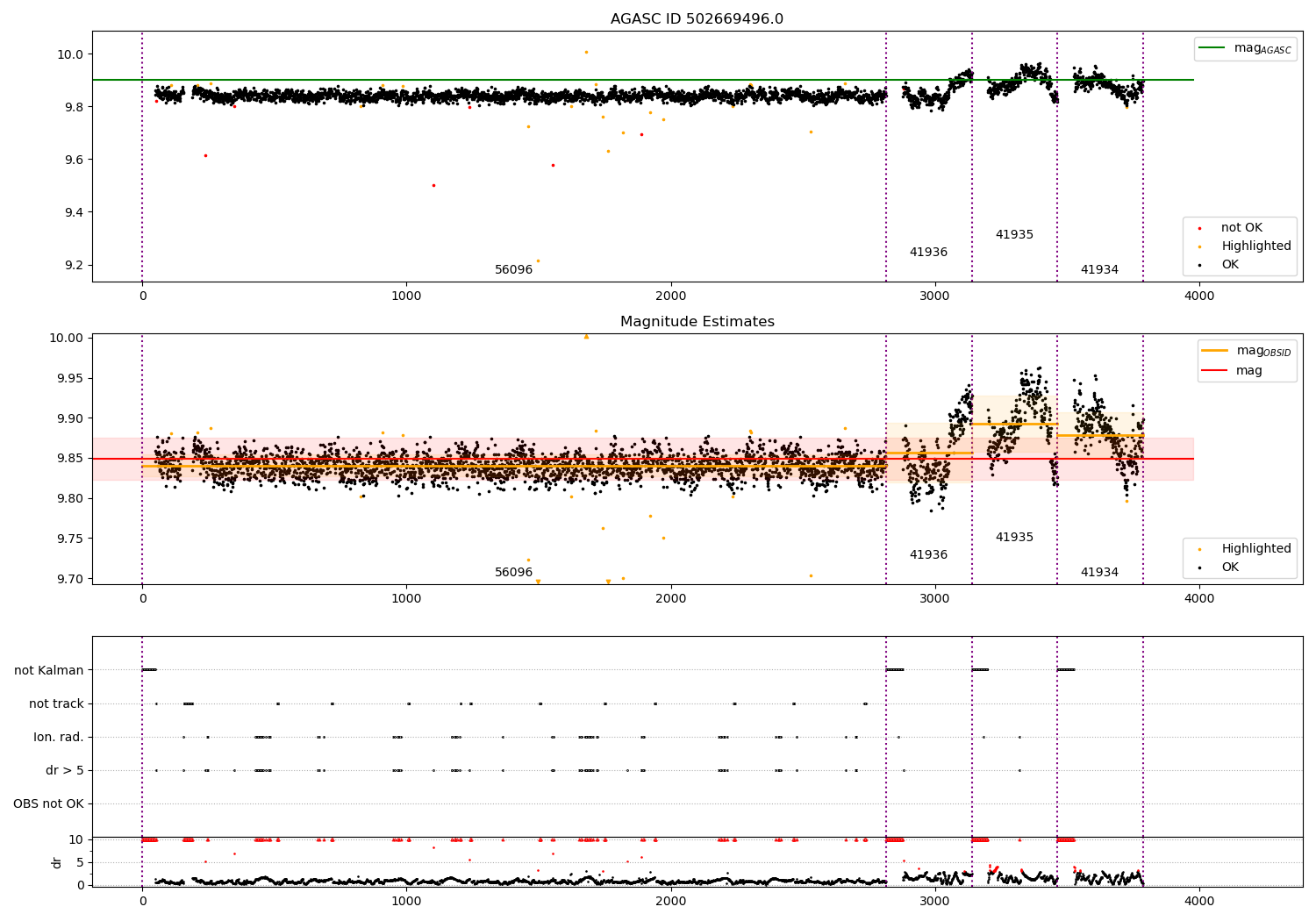Image resolution: width=1316 pixels, height=921 pixels.
Task: Click OBSID label 41935 in Magnitude Estimates plot
Action: click(x=1014, y=538)
